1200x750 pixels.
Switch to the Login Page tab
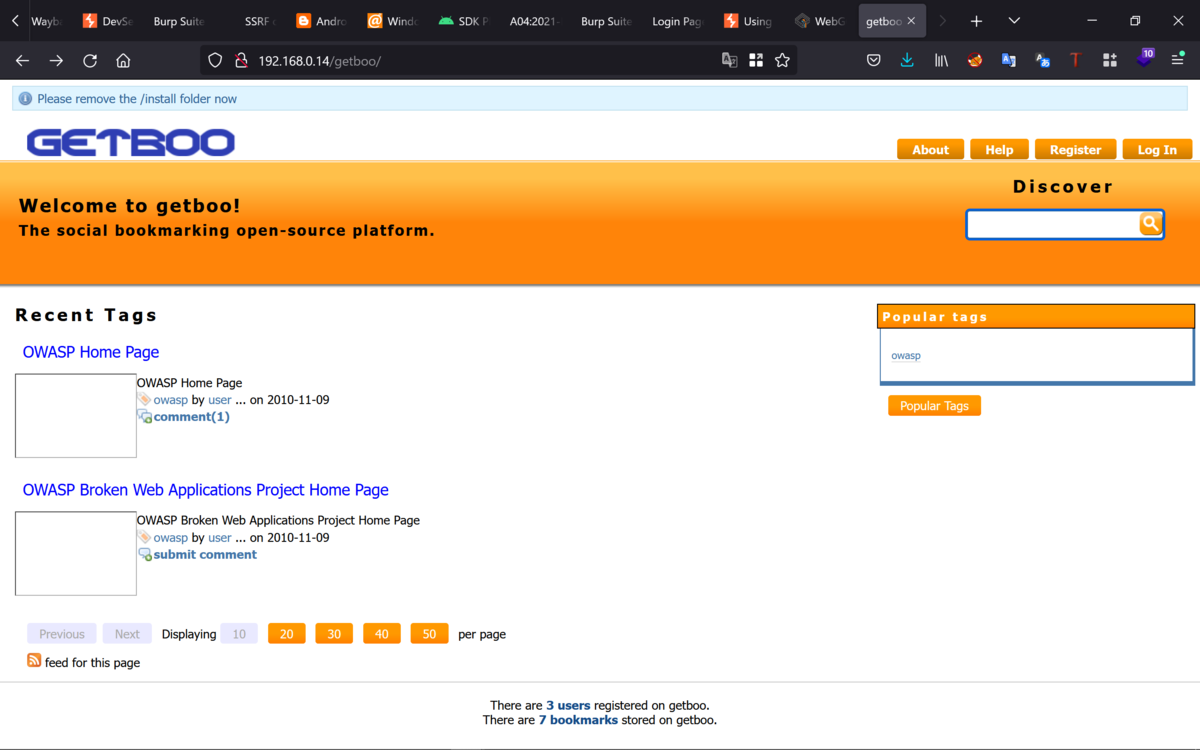pos(678,21)
